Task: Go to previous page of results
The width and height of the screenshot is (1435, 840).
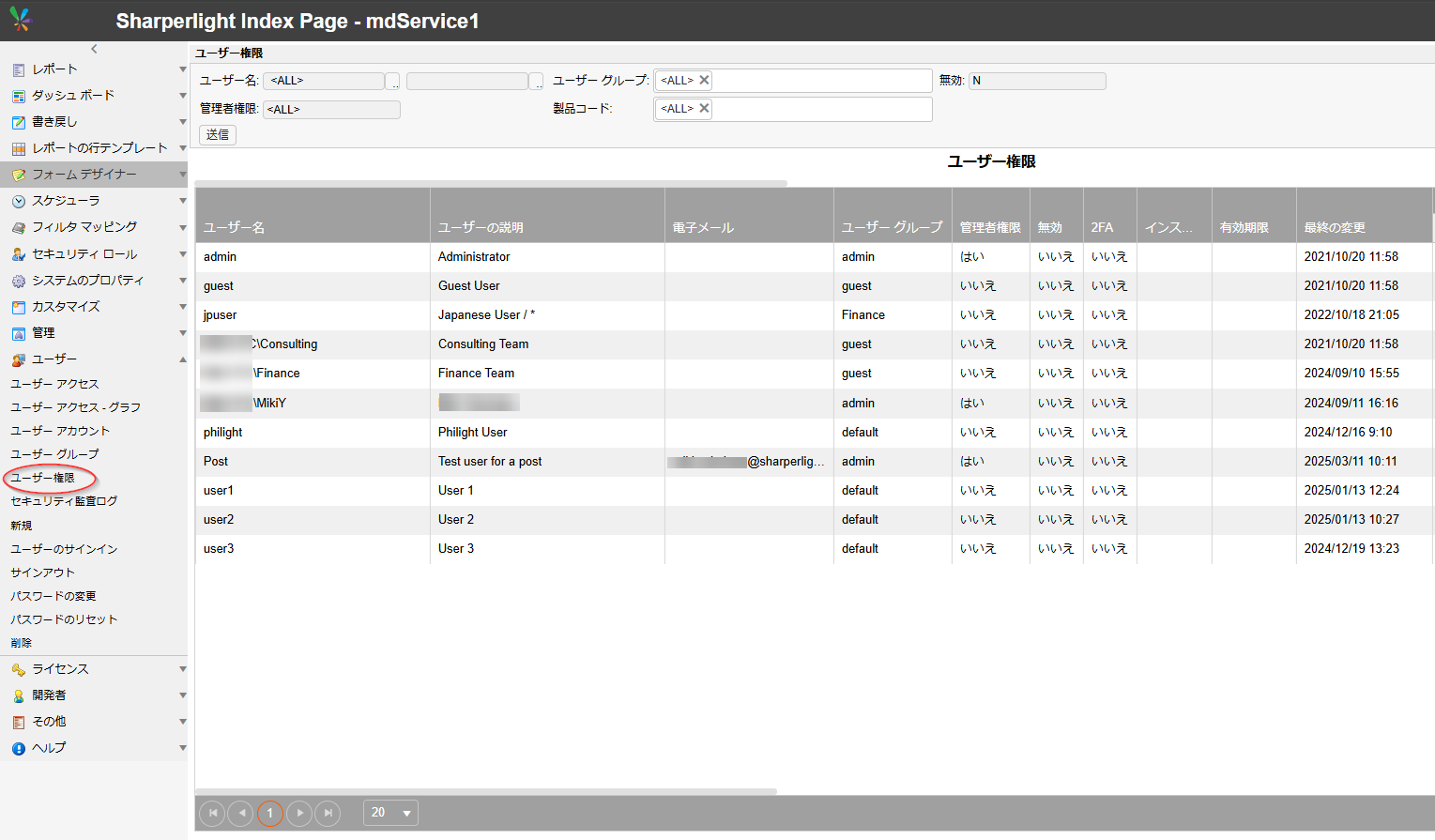Action: (x=241, y=813)
